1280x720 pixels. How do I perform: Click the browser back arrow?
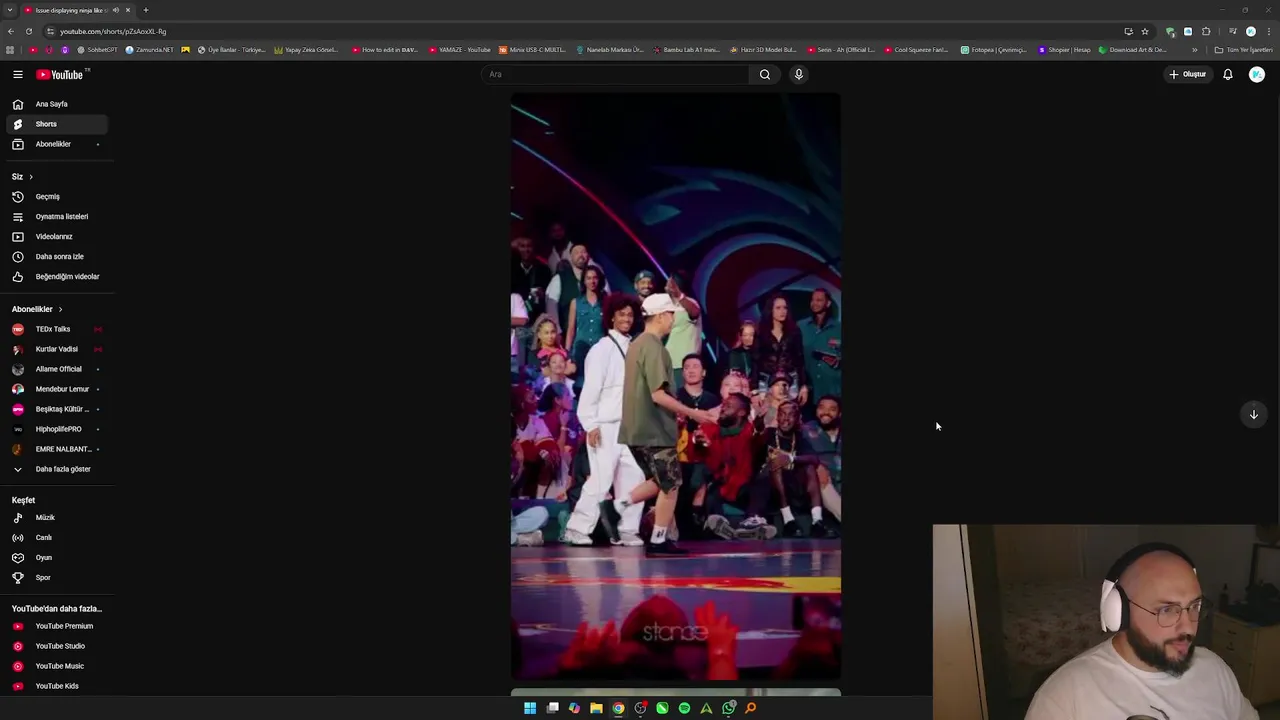click(x=11, y=31)
